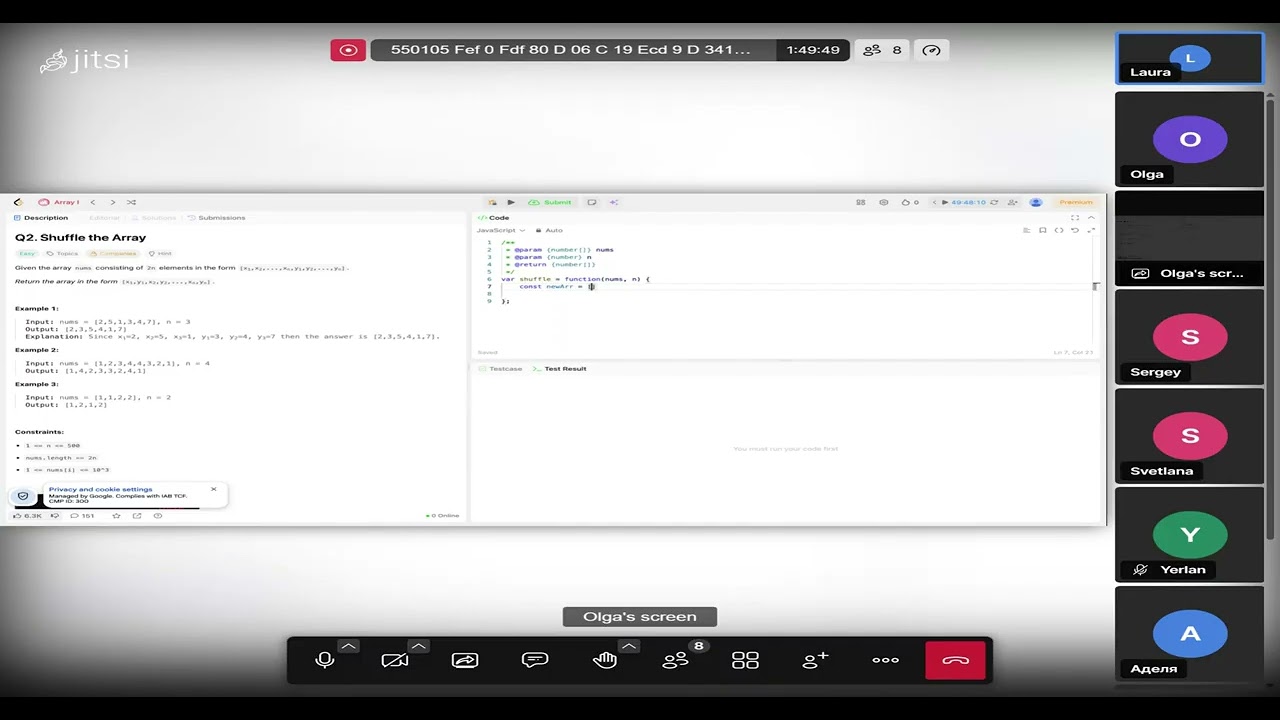Toggle tile view layout

[x=746, y=660]
